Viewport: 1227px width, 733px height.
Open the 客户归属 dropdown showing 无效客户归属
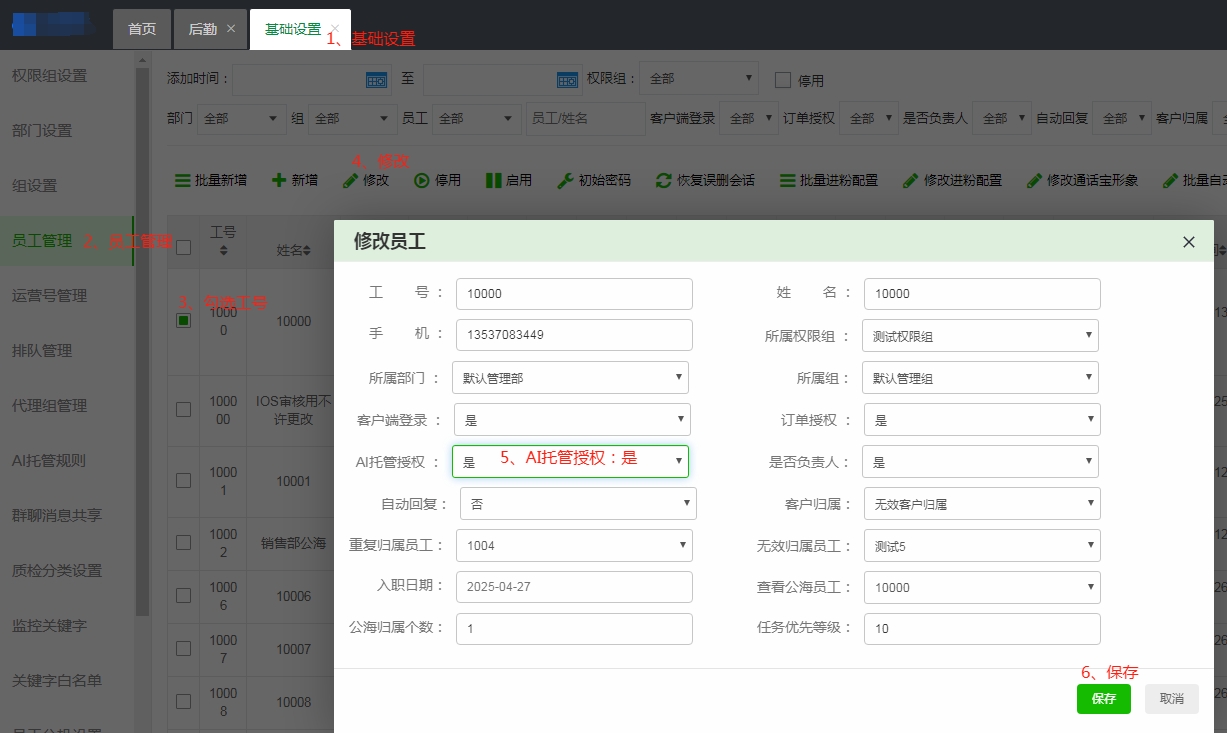point(981,503)
